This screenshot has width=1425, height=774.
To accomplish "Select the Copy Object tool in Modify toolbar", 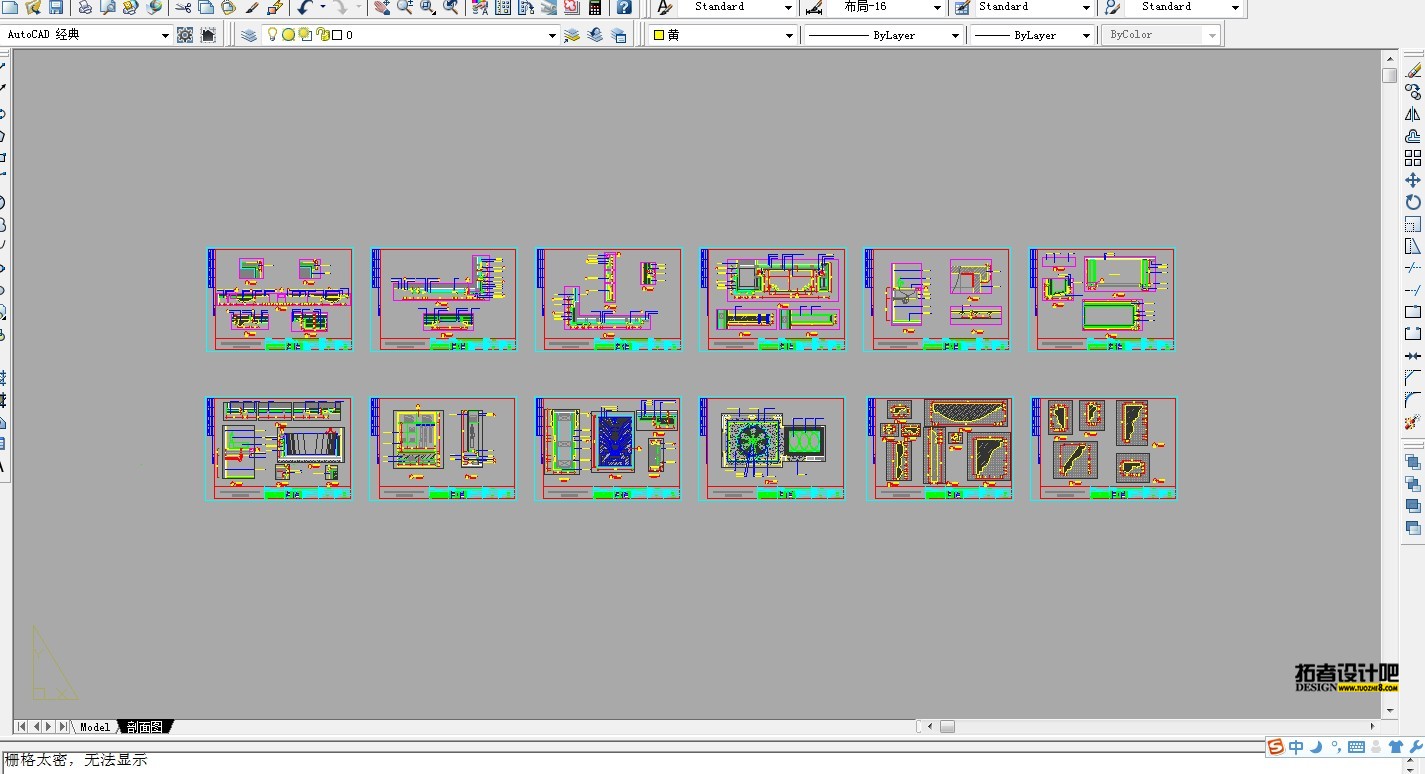I will tap(1413, 92).
